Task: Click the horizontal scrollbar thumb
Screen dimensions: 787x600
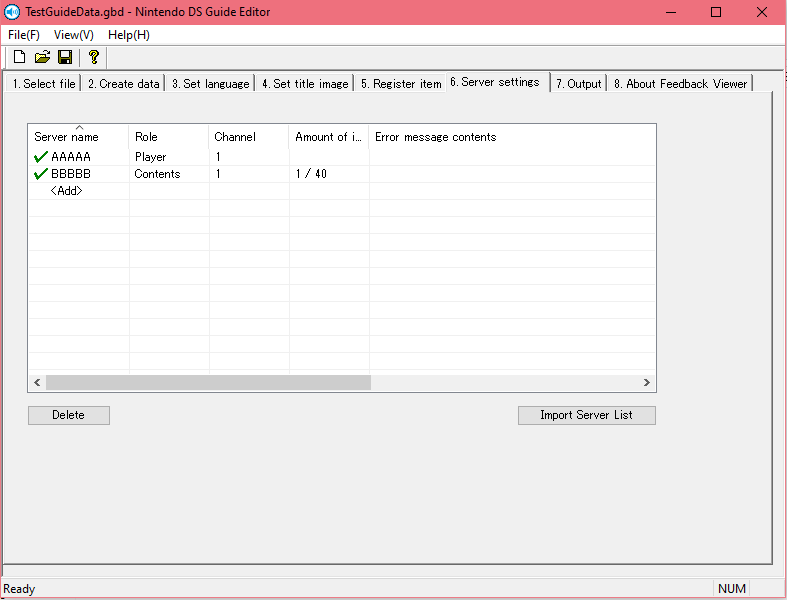Action: (x=208, y=383)
